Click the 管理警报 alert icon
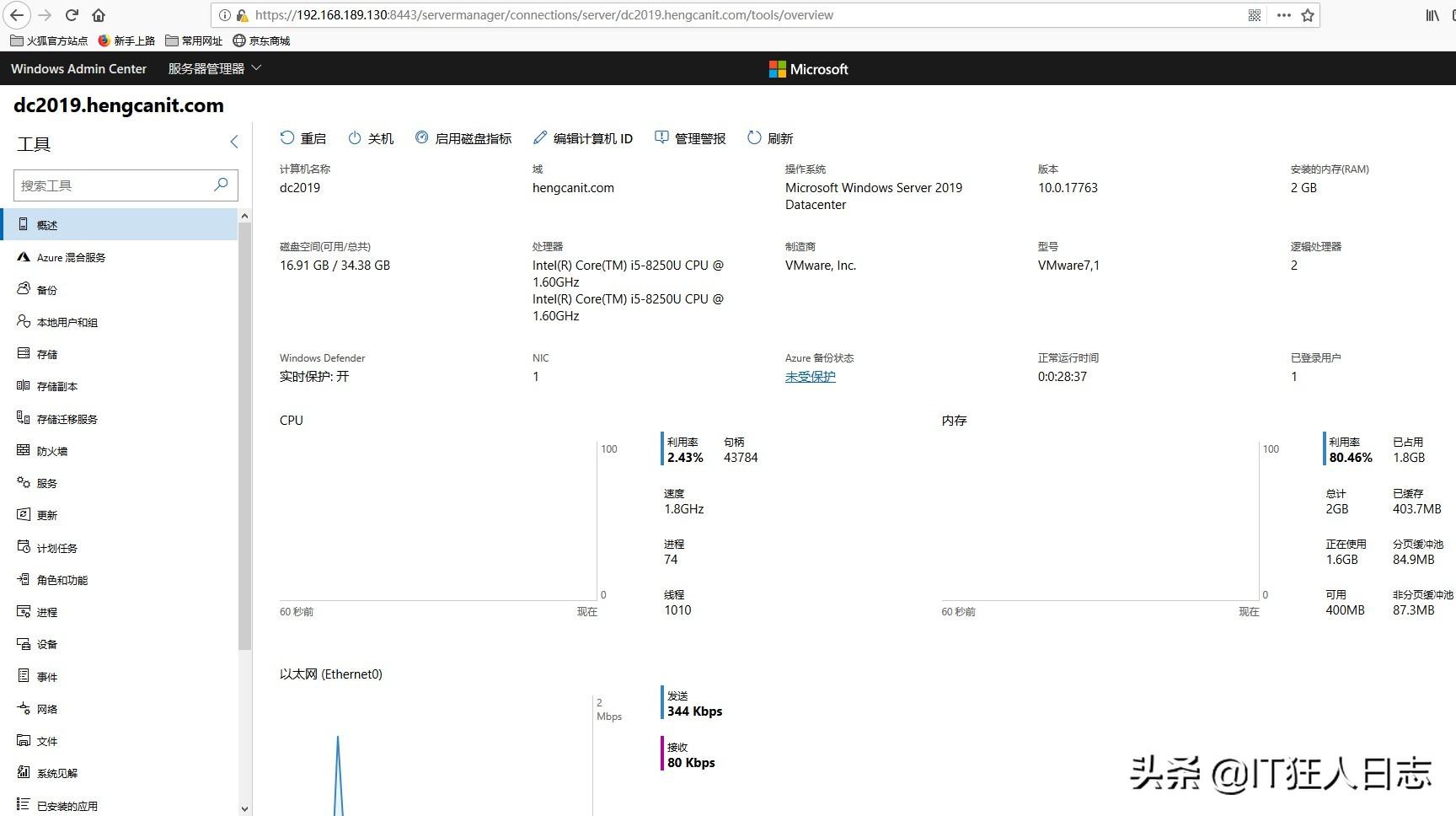 coord(661,137)
